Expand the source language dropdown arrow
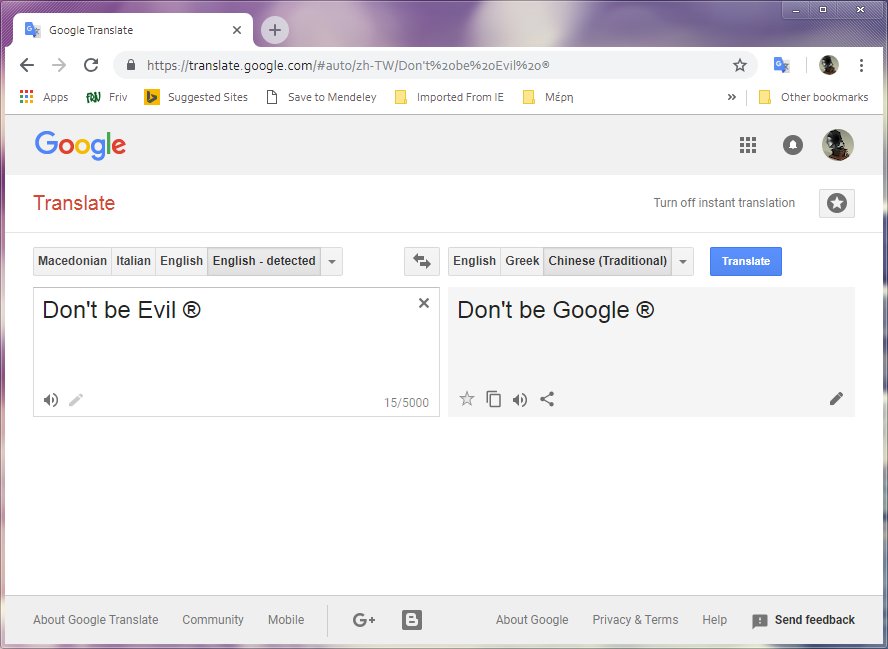 (x=332, y=261)
